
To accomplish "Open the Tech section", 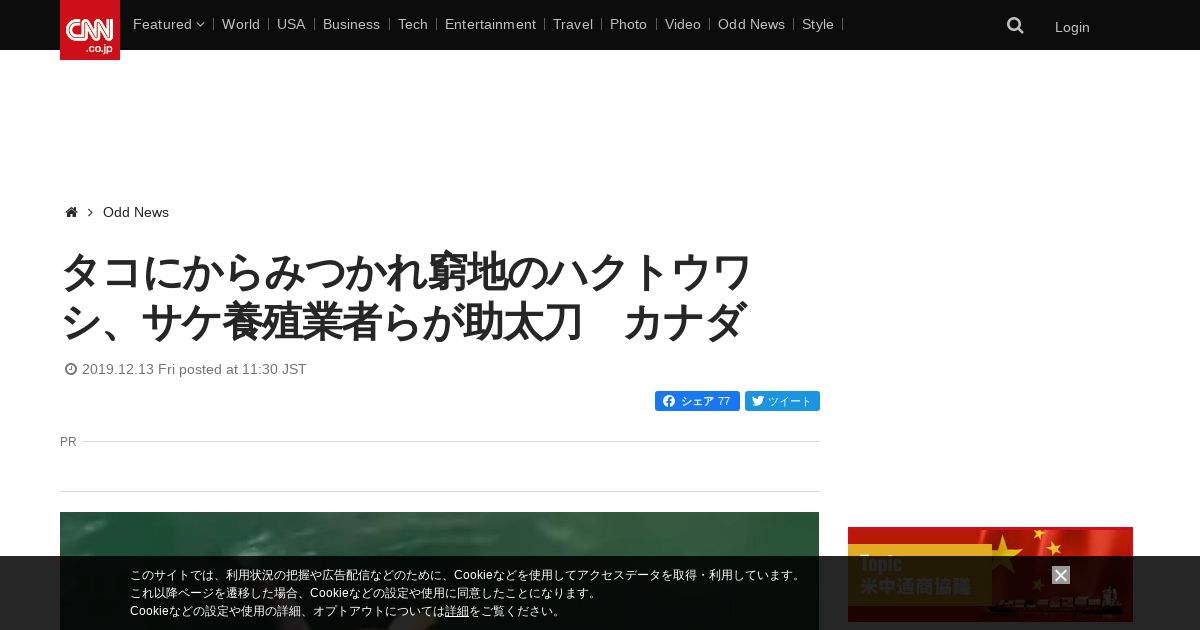I will (412, 24).
